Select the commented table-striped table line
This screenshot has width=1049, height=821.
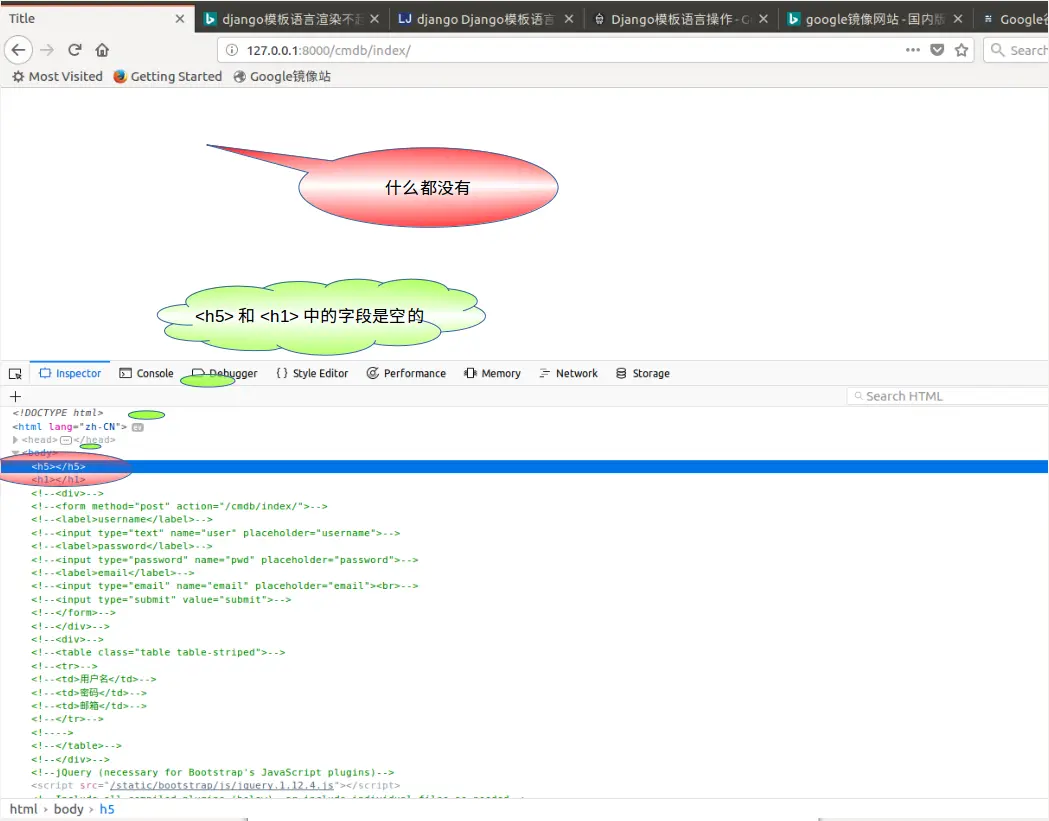[158, 652]
